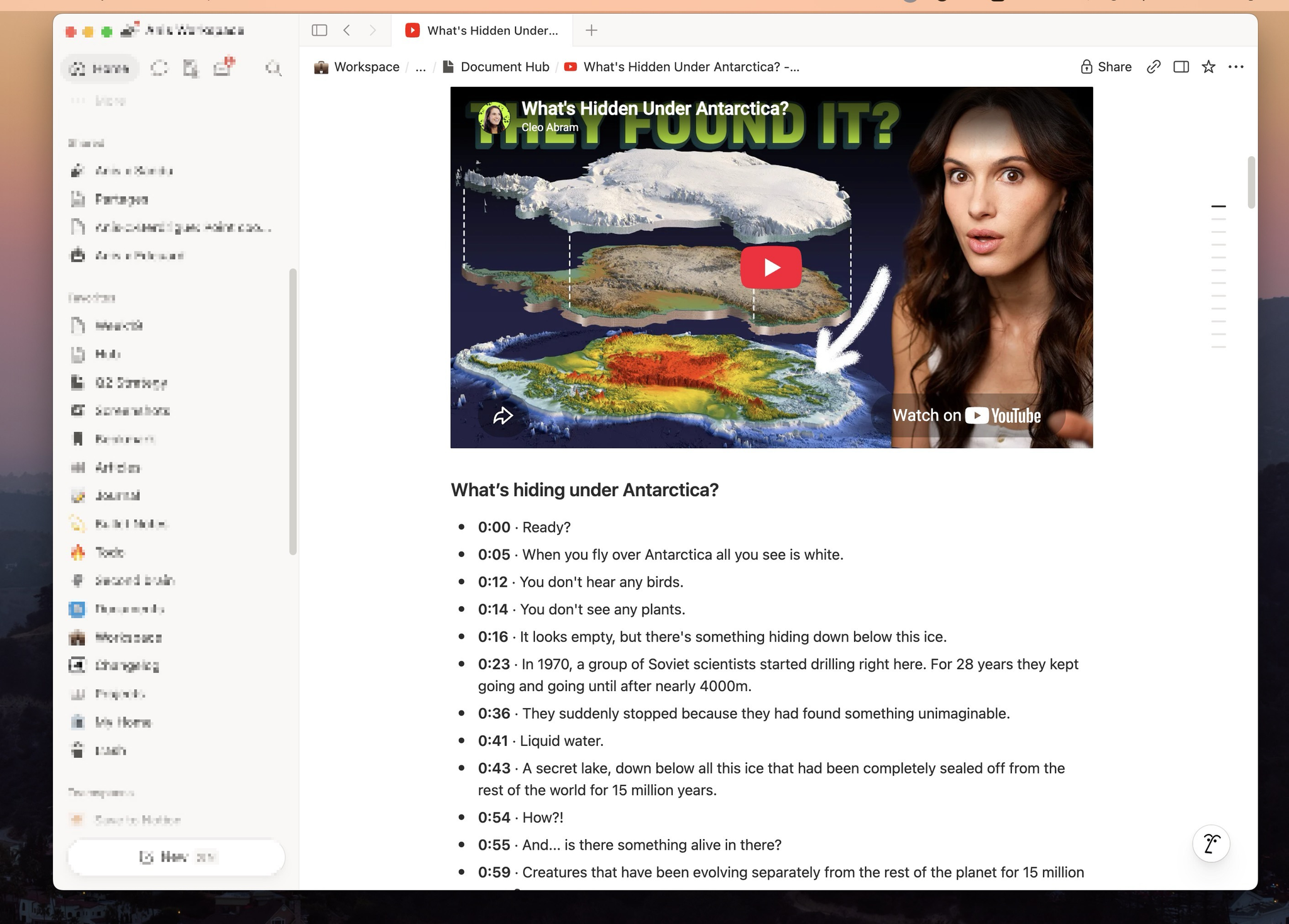The height and width of the screenshot is (924, 1289).
Task: Click the 0:59 Creatures line
Action: pyautogui.click(x=781, y=872)
